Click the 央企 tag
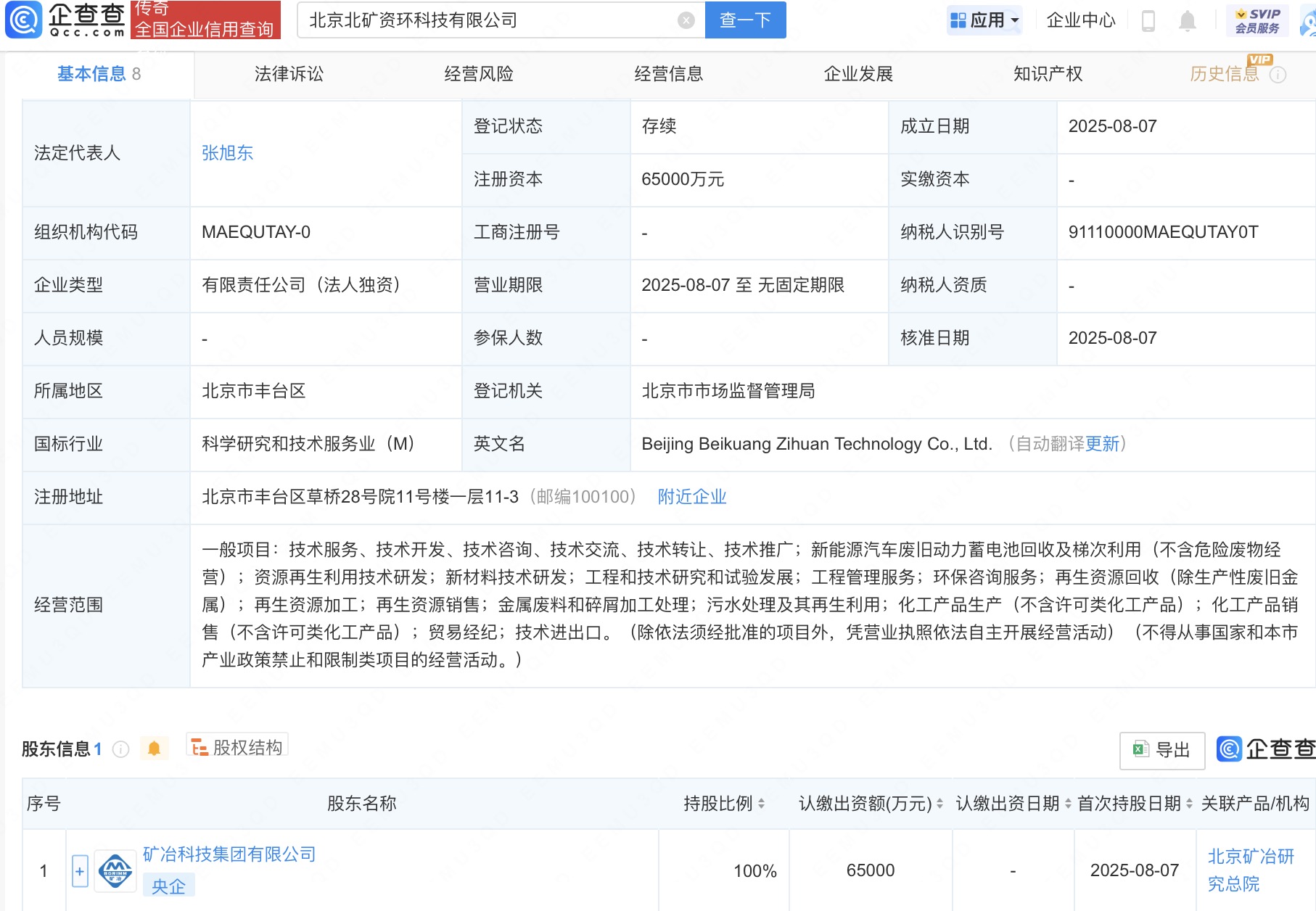Viewport: 1316px width, 911px height. point(168,886)
